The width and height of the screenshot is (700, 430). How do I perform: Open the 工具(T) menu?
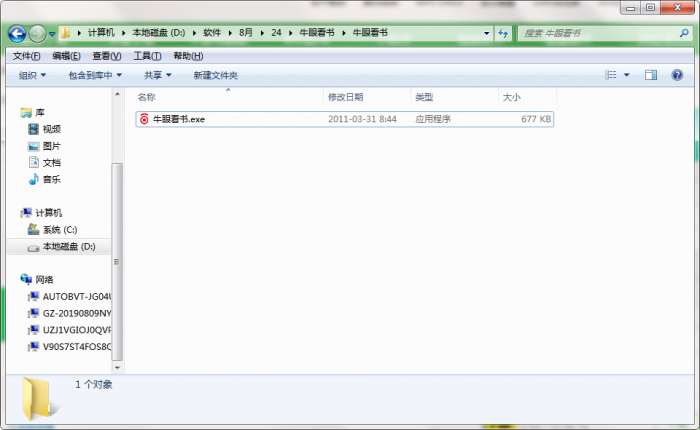point(147,56)
